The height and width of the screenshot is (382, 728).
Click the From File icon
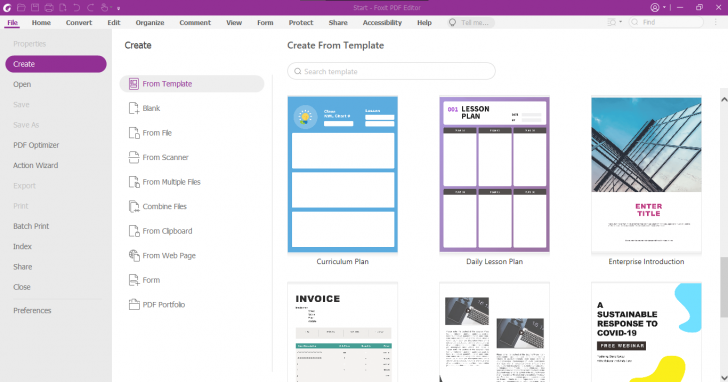[134, 133]
